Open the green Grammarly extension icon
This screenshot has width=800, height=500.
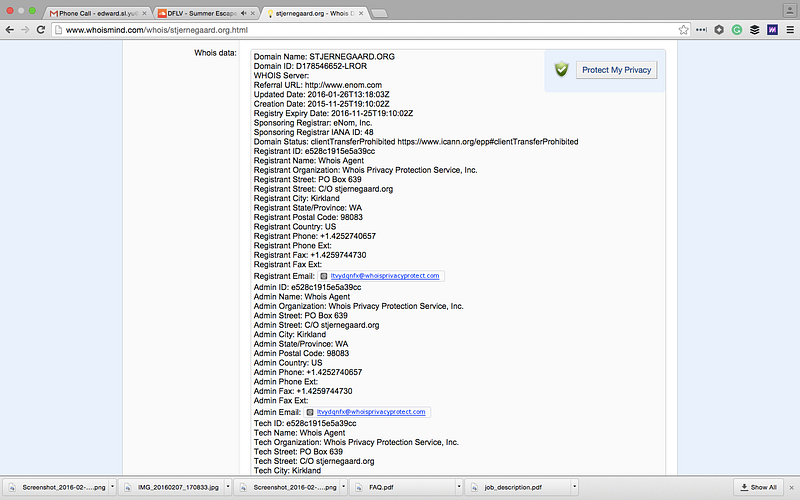click(737, 30)
